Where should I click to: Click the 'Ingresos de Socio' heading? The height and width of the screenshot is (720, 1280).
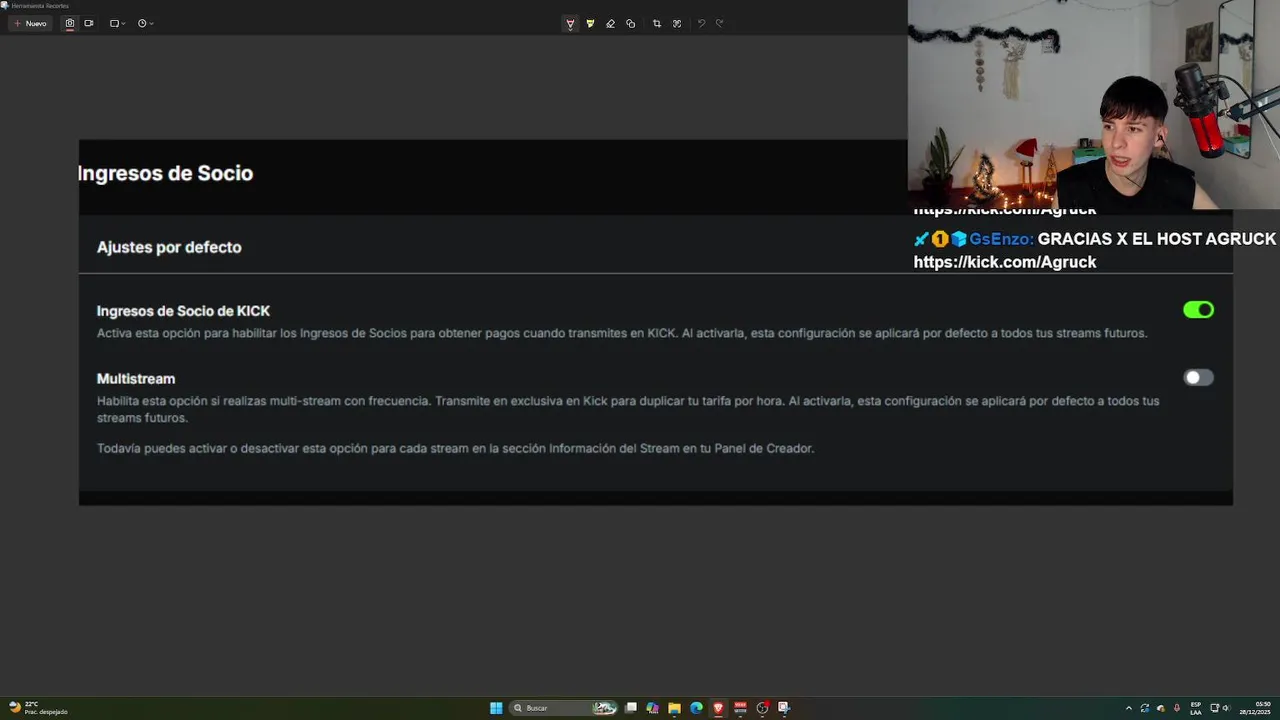pos(165,173)
